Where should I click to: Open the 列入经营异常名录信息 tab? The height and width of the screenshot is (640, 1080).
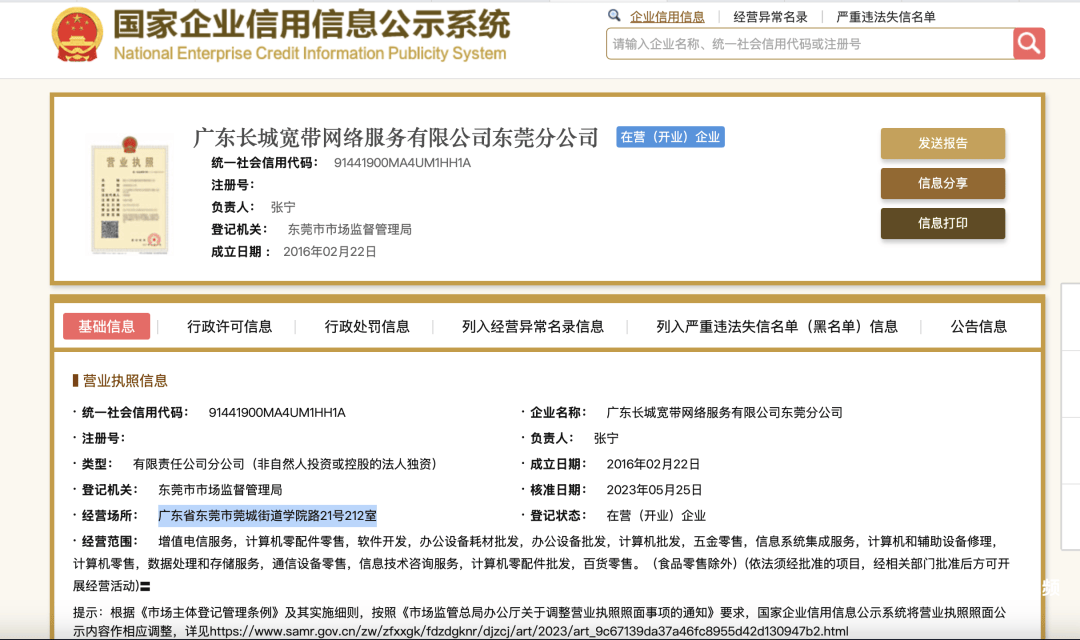pyautogui.click(x=535, y=326)
